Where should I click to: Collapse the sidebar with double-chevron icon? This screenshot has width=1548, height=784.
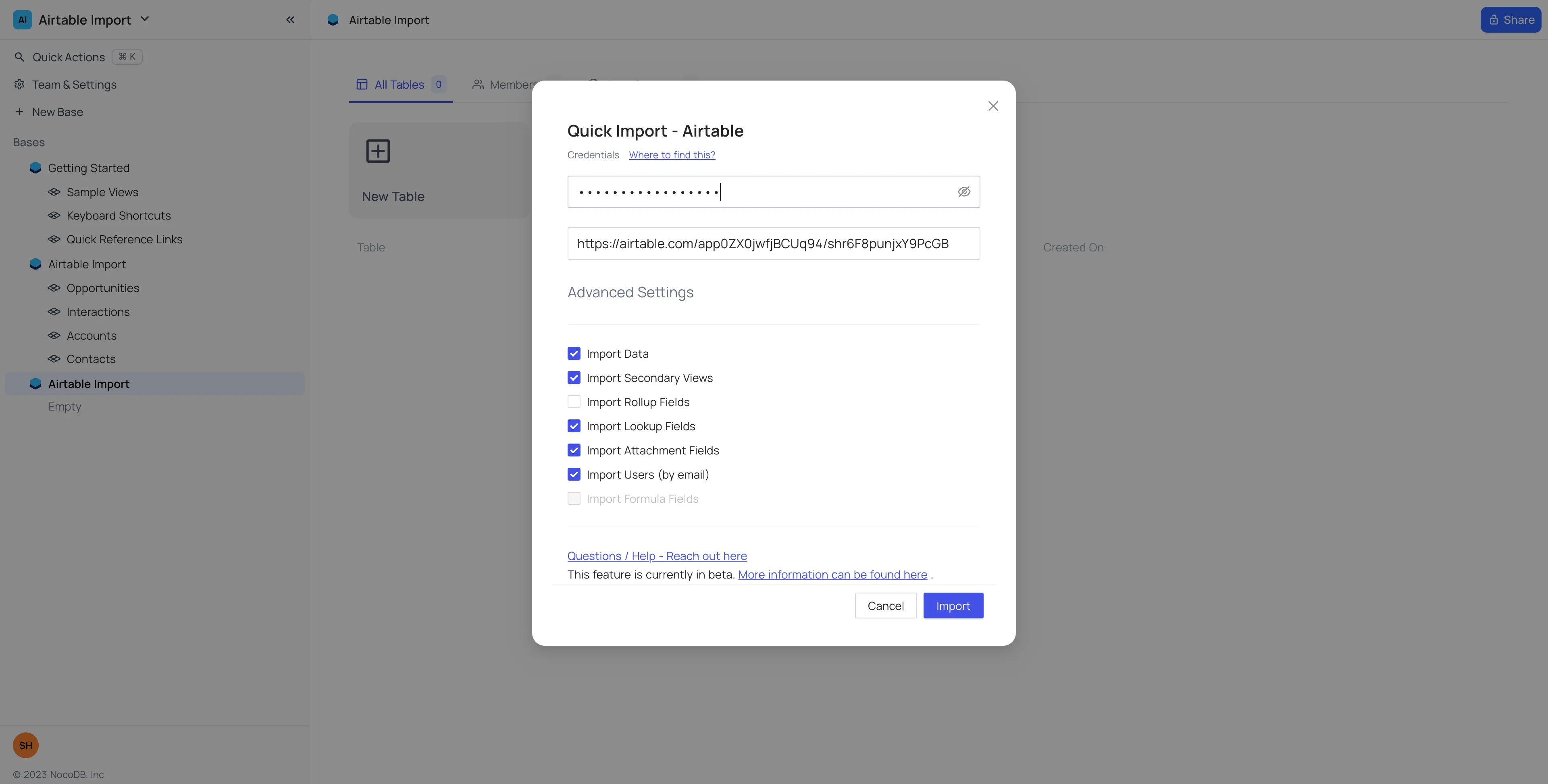(290, 19)
